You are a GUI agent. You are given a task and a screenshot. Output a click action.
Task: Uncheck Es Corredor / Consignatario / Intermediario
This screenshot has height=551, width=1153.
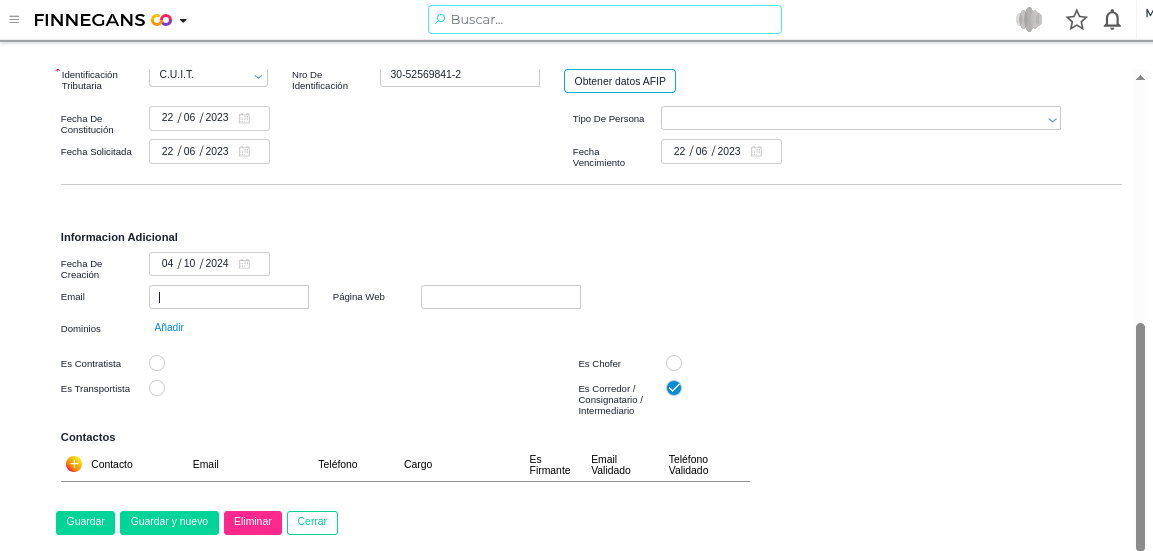674,388
